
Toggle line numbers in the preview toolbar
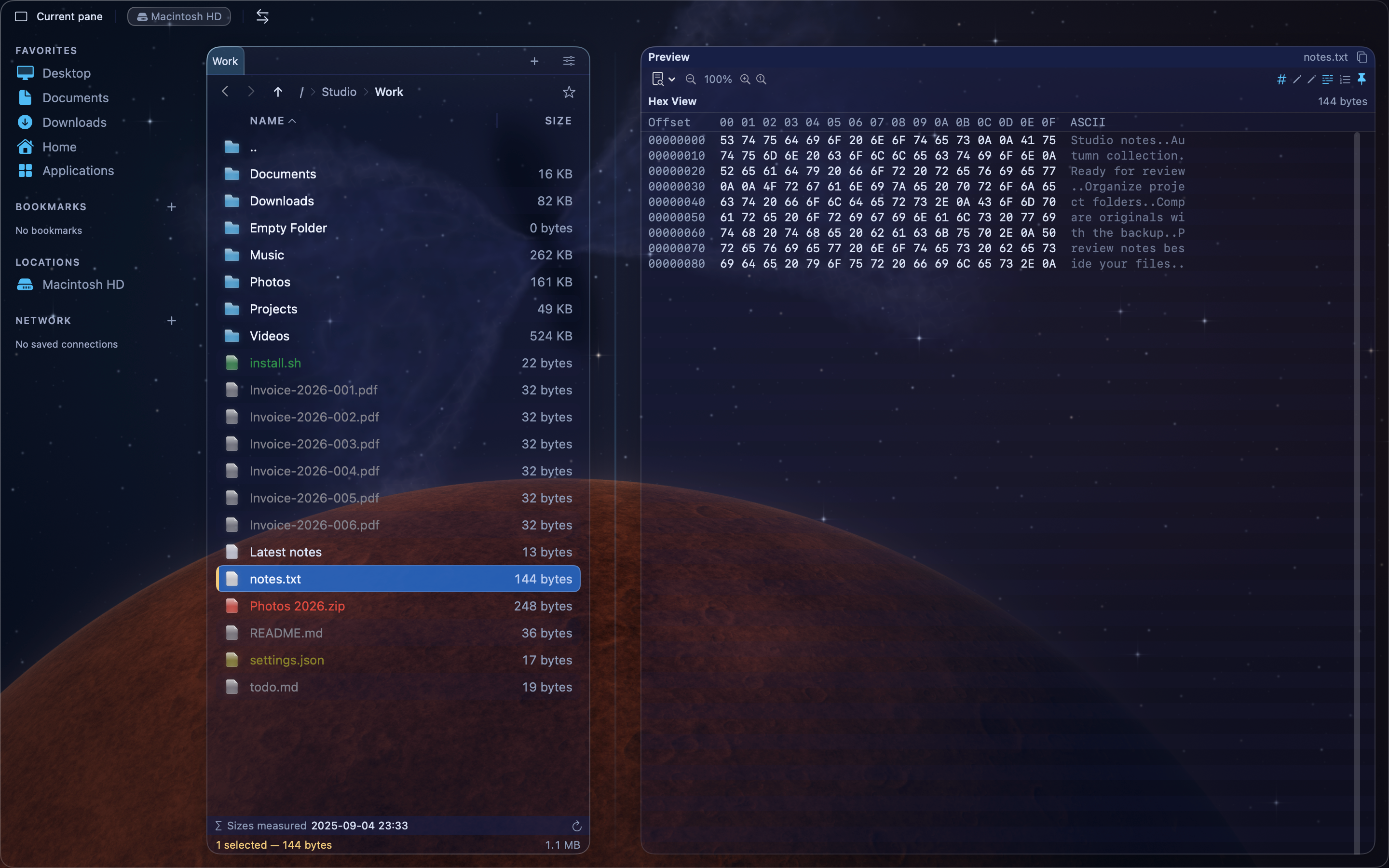pos(1345,79)
